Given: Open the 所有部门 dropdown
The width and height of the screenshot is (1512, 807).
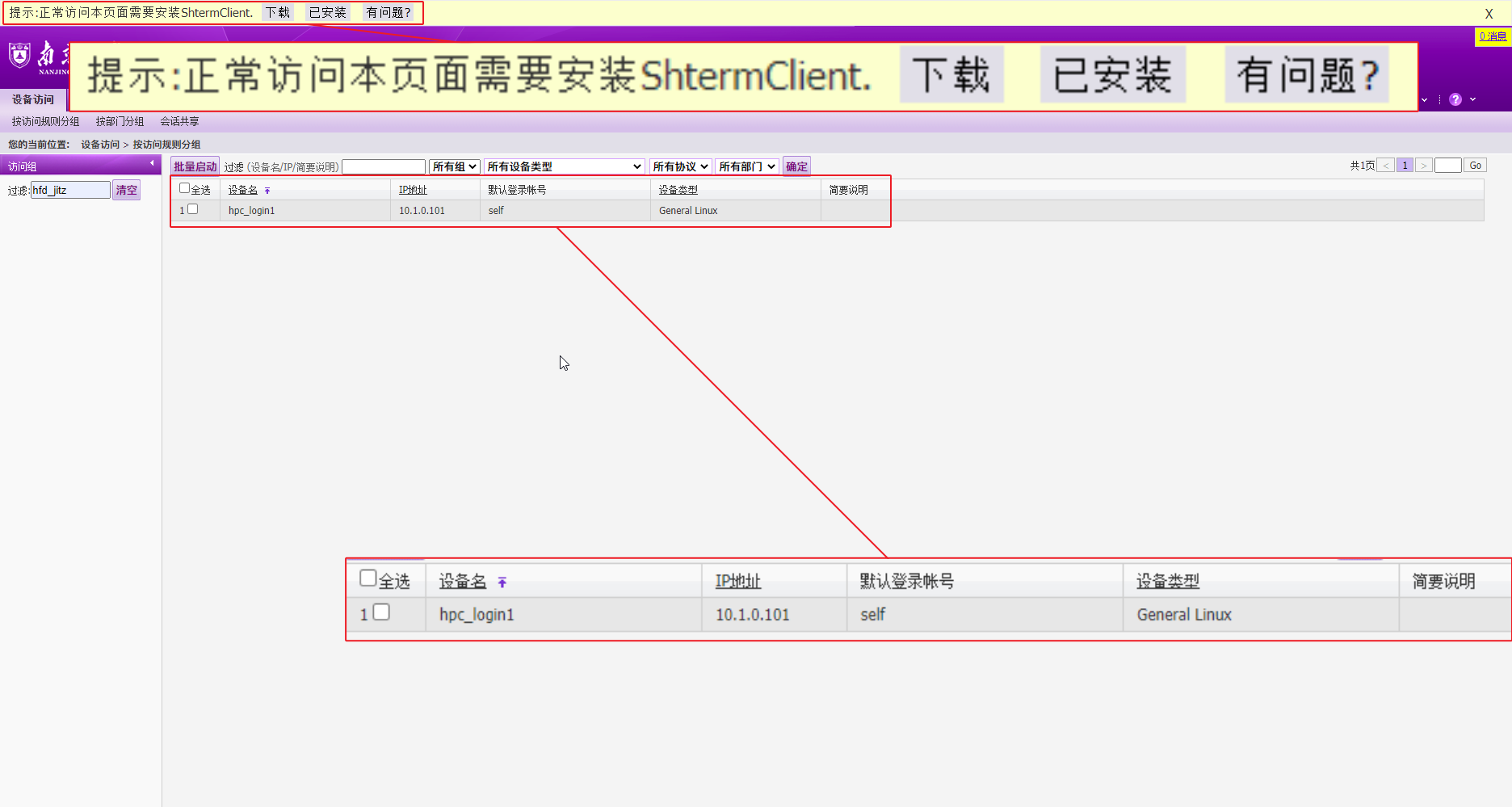Looking at the screenshot, I should pos(747,166).
